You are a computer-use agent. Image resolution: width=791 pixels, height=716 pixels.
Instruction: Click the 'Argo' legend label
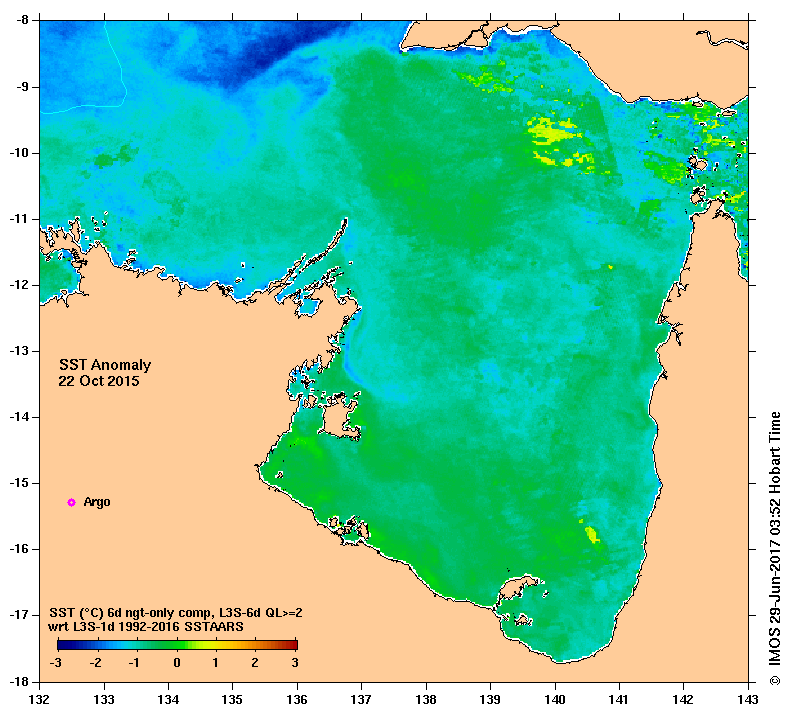[x=97, y=502]
